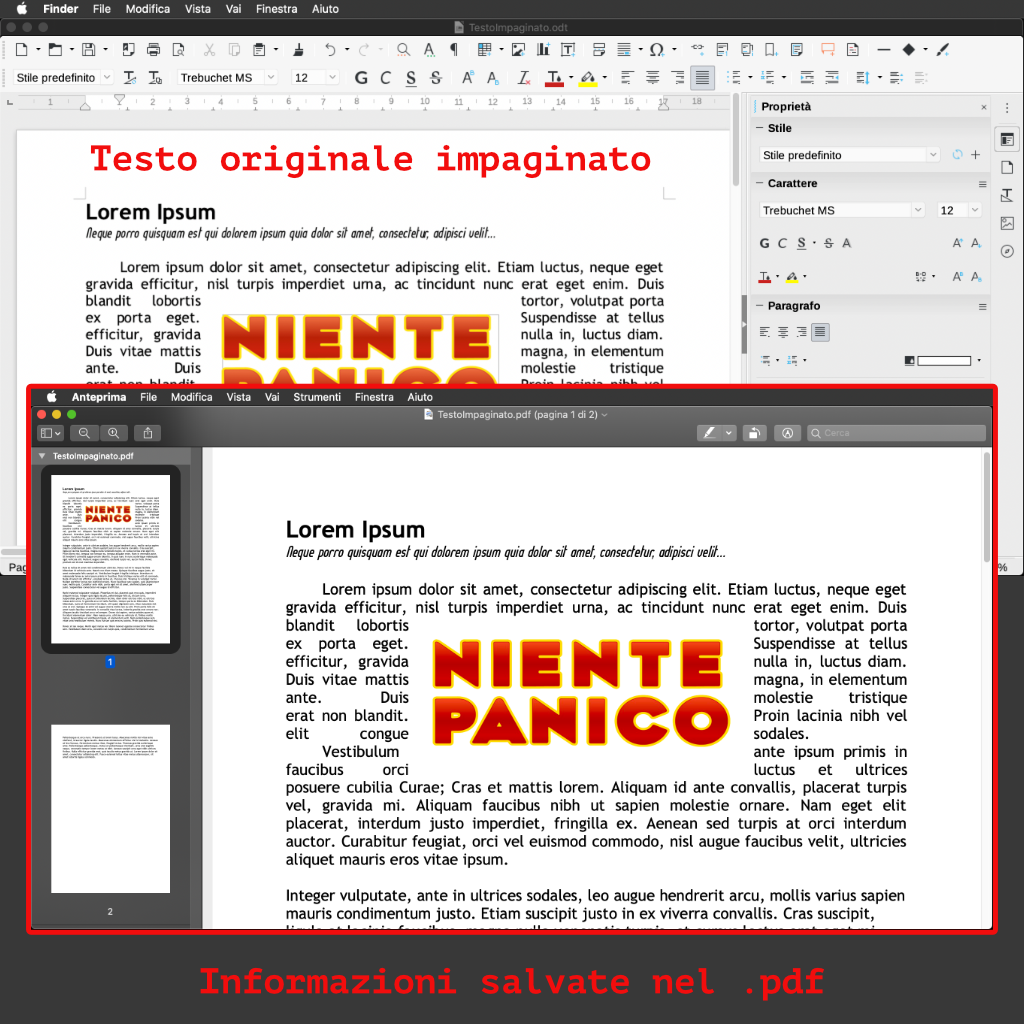
Task: Toggle bold (G) in formatting toolbar
Action: (x=361, y=78)
